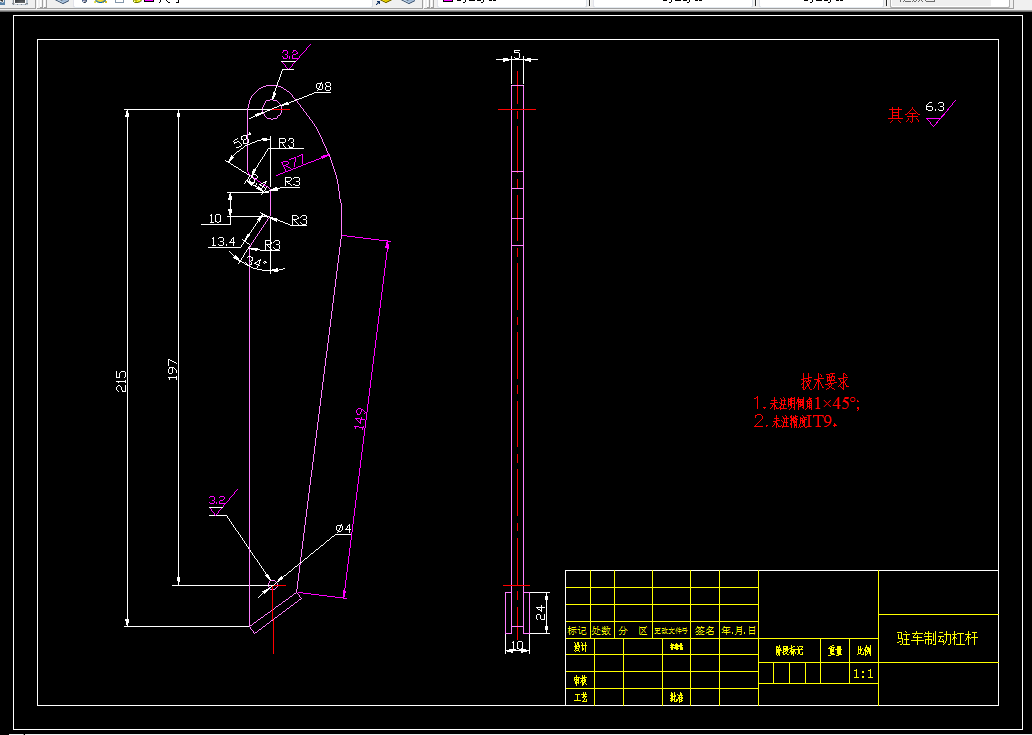Viewport: 1032px width, 735px height.
Task: Select the 58° angle dimension
Action: (x=242, y=141)
